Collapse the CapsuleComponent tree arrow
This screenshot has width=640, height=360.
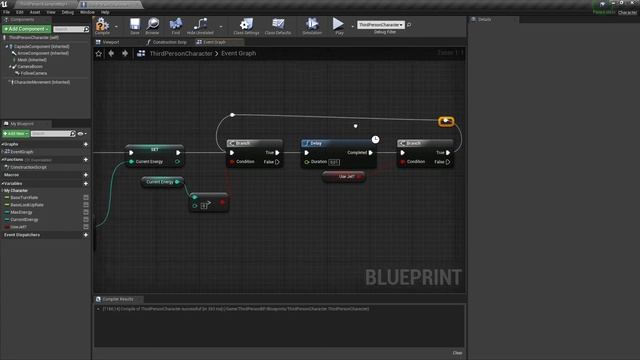click(x=7, y=47)
